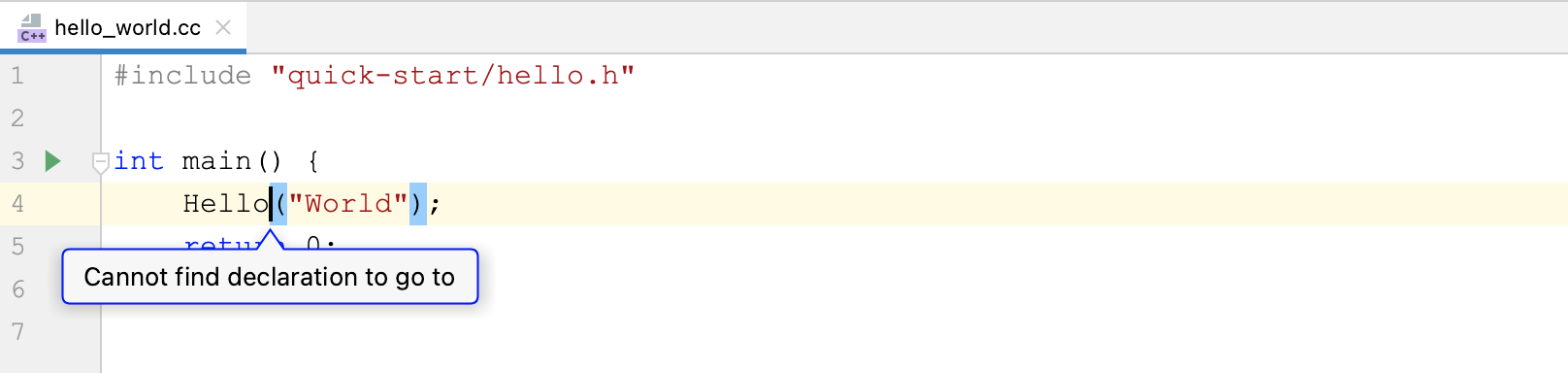Click line number 2 in gutter
This screenshot has width=1568, height=373.
click(17, 119)
